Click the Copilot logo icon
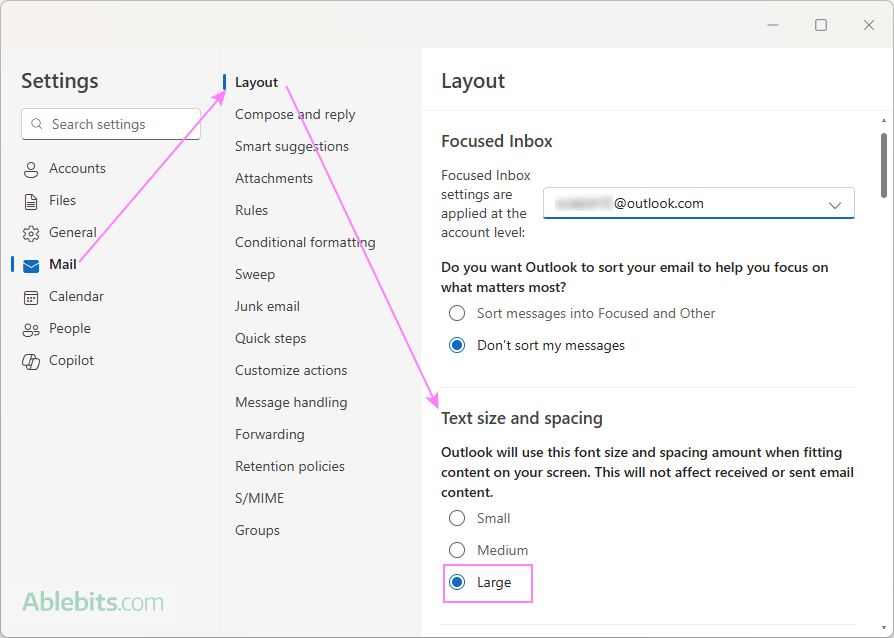 coord(31,361)
